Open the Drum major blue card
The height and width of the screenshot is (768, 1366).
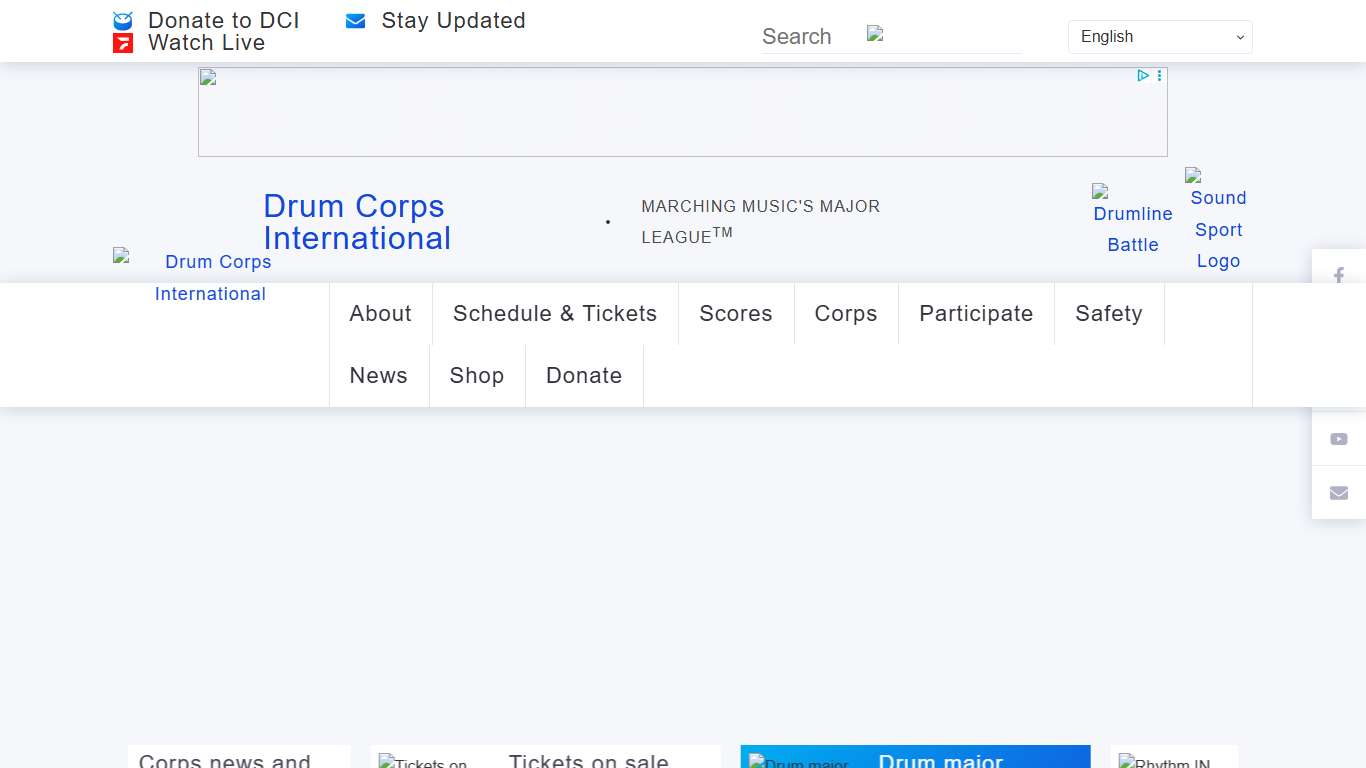(915, 758)
